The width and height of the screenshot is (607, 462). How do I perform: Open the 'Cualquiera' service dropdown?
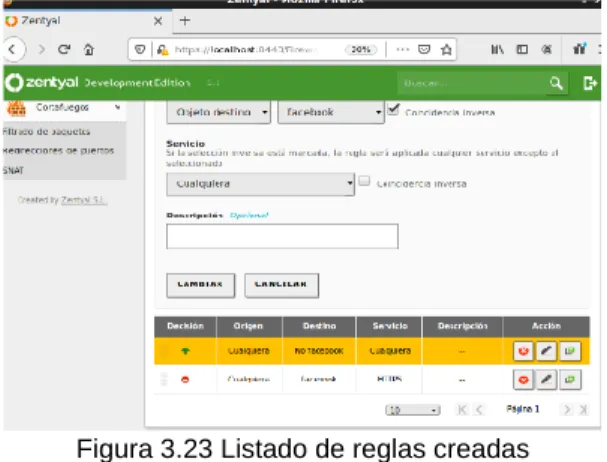click(261, 184)
